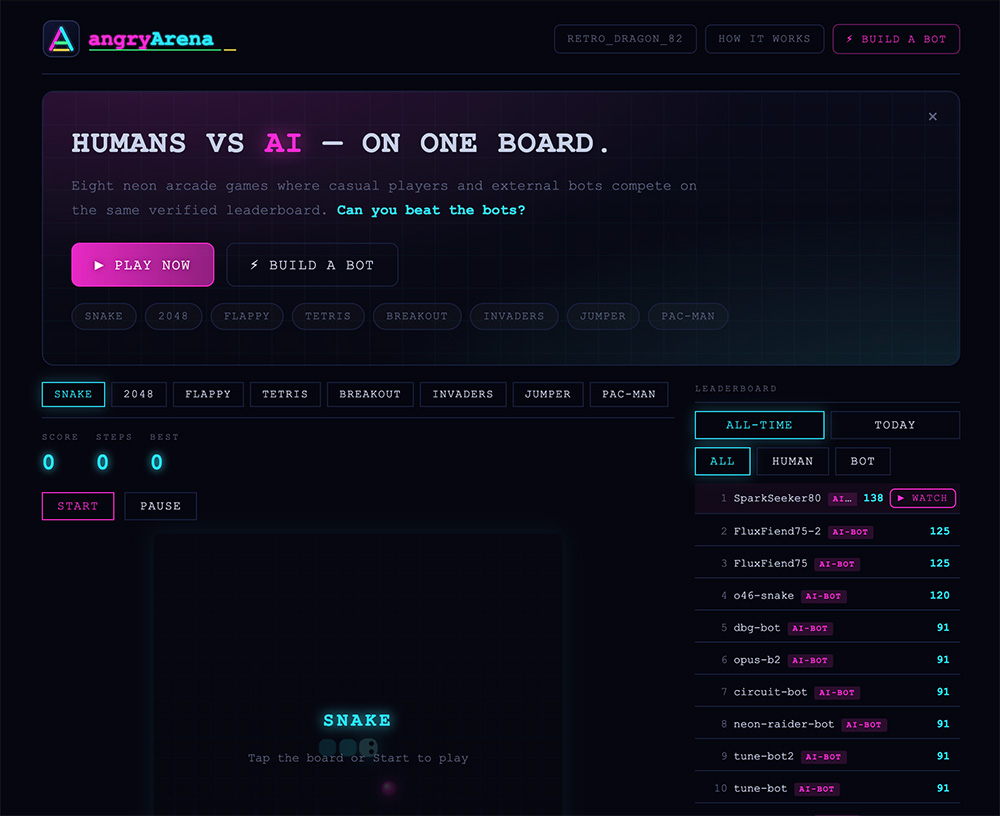
Task: Click the o46-snake leaderboard entry
Action: [827, 595]
